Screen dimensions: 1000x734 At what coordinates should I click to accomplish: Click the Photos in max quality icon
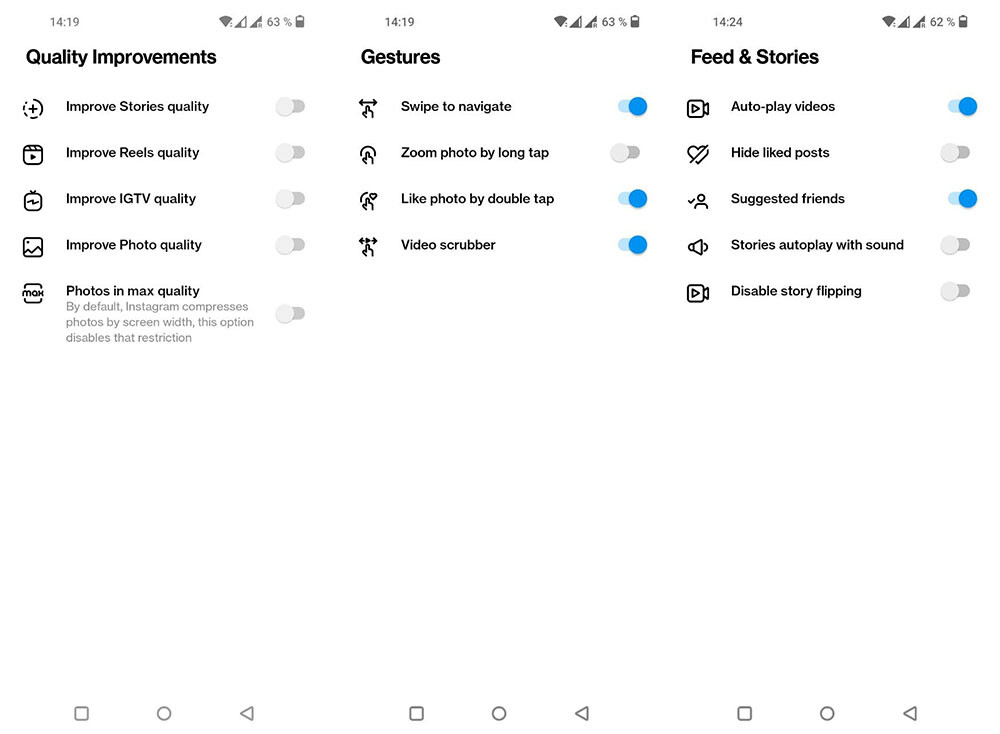click(33, 293)
